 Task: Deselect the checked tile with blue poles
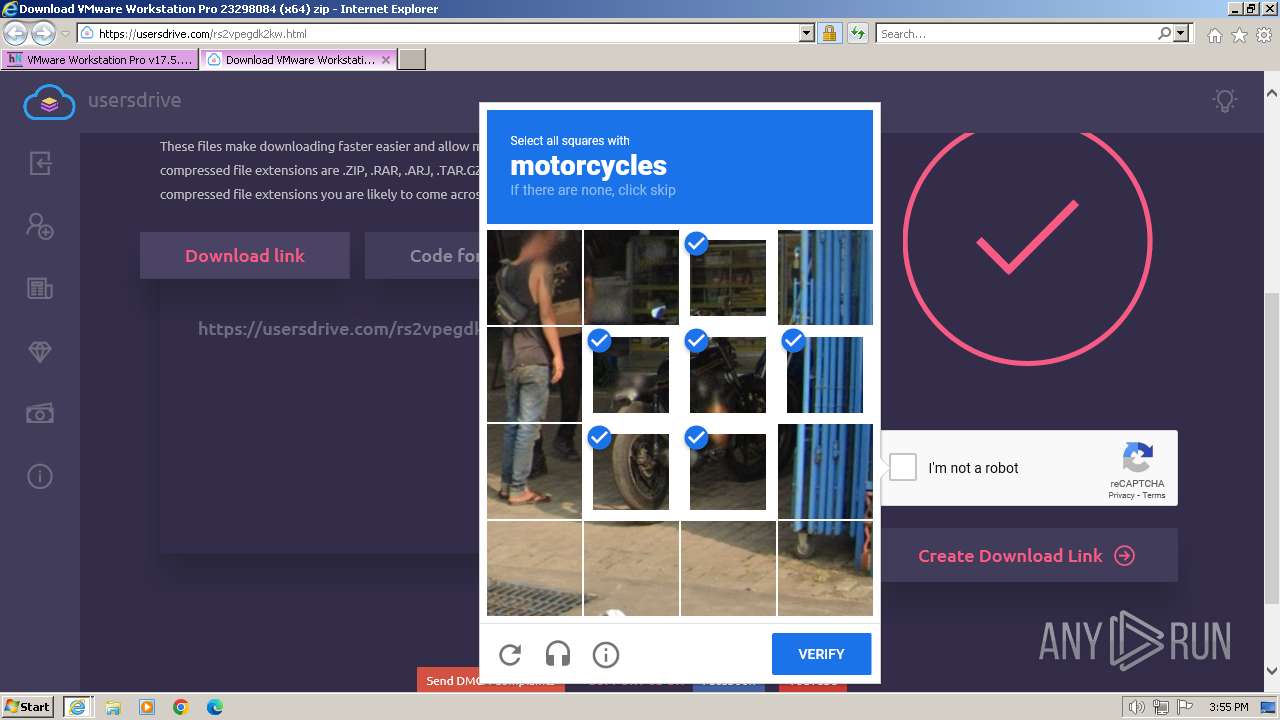click(825, 374)
